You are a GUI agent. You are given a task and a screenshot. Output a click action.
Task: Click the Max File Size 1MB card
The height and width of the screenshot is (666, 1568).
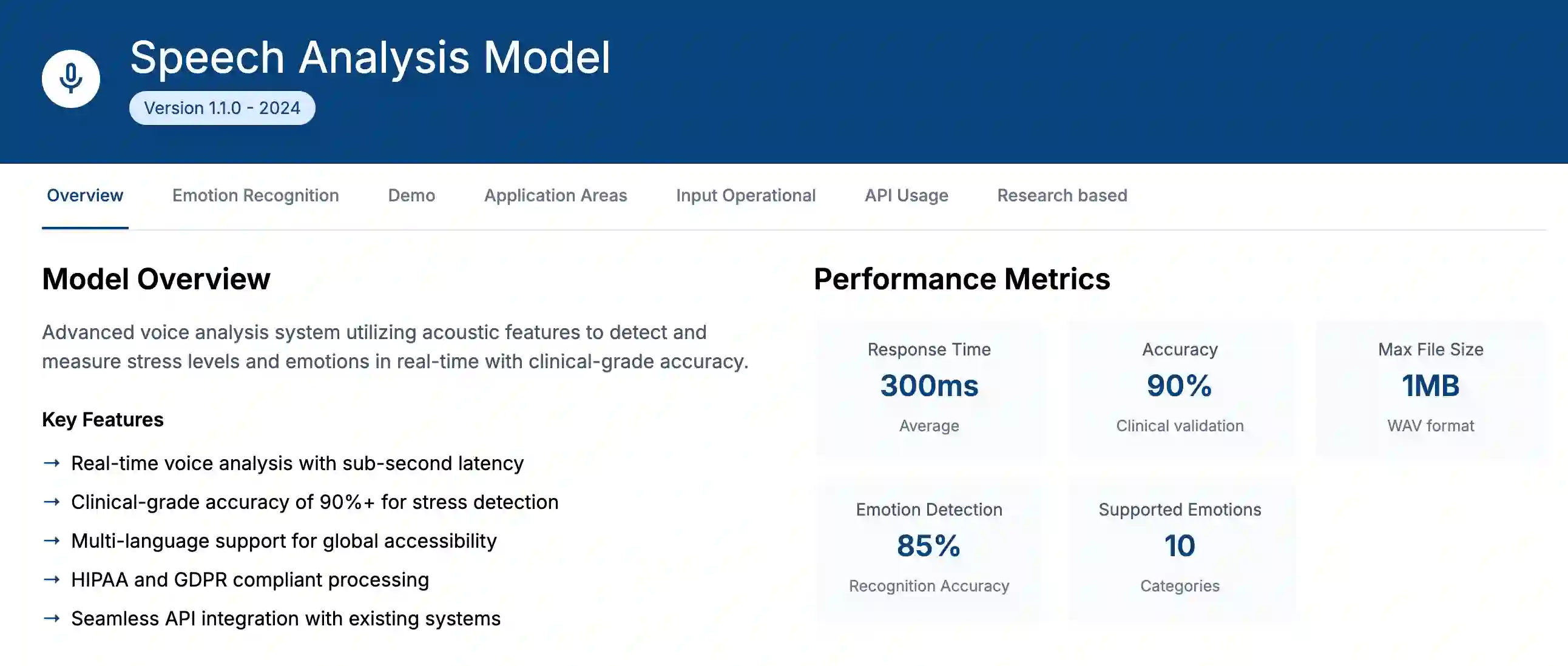pyautogui.click(x=1430, y=388)
